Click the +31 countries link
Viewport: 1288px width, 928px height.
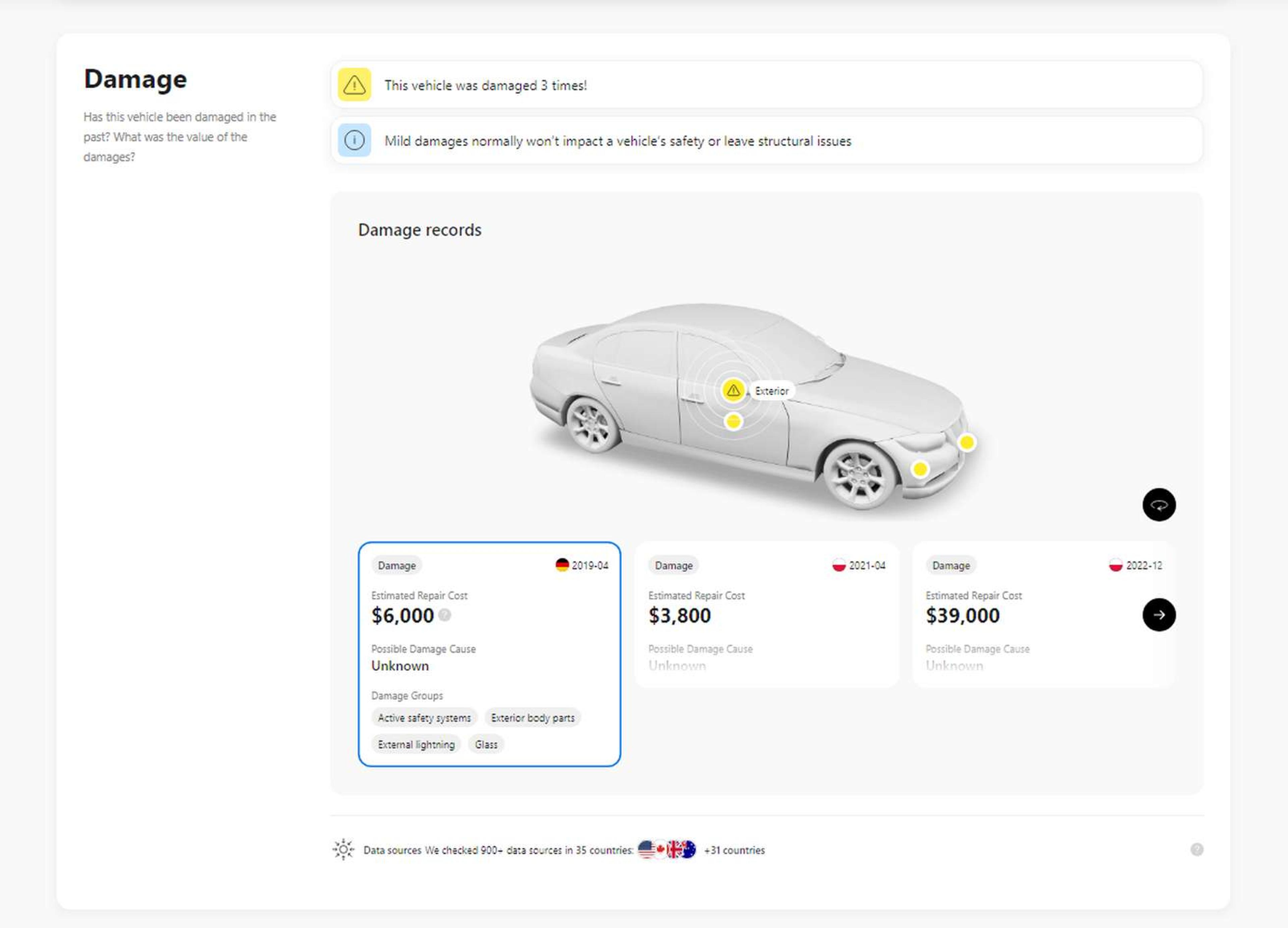point(734,850)
